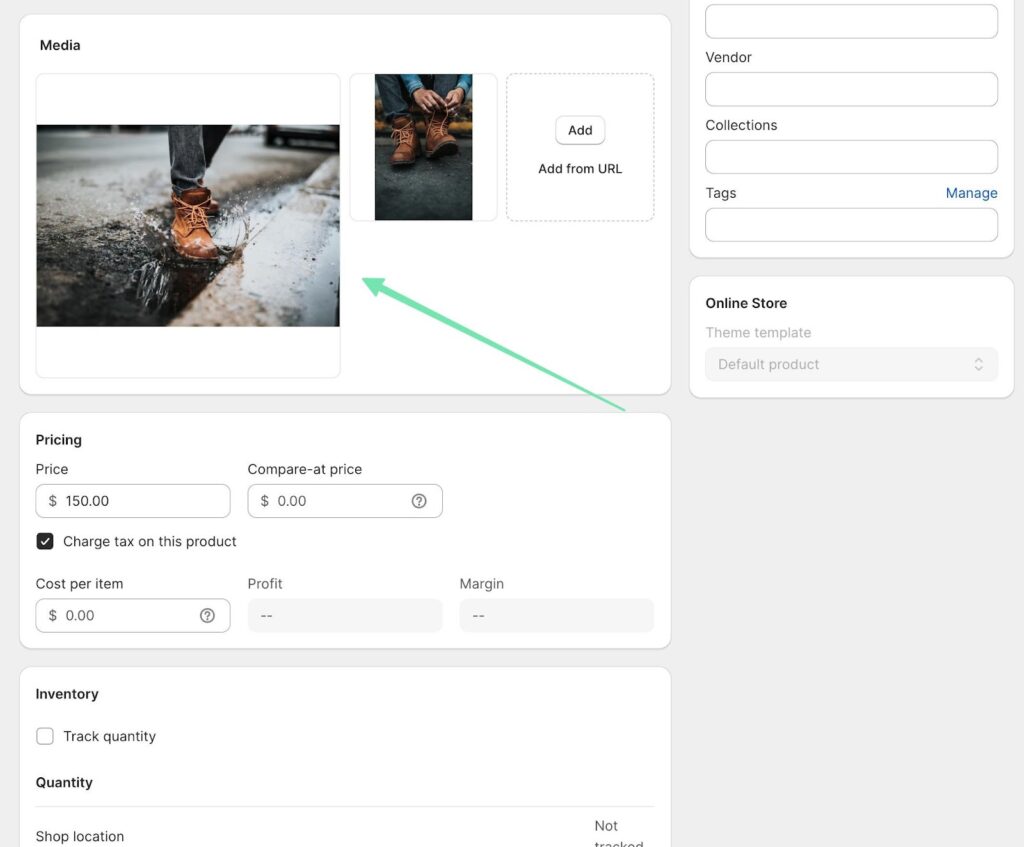1024x847 pixels.
Task: Open the Theme template dropdown
Action: click(851, 365)
